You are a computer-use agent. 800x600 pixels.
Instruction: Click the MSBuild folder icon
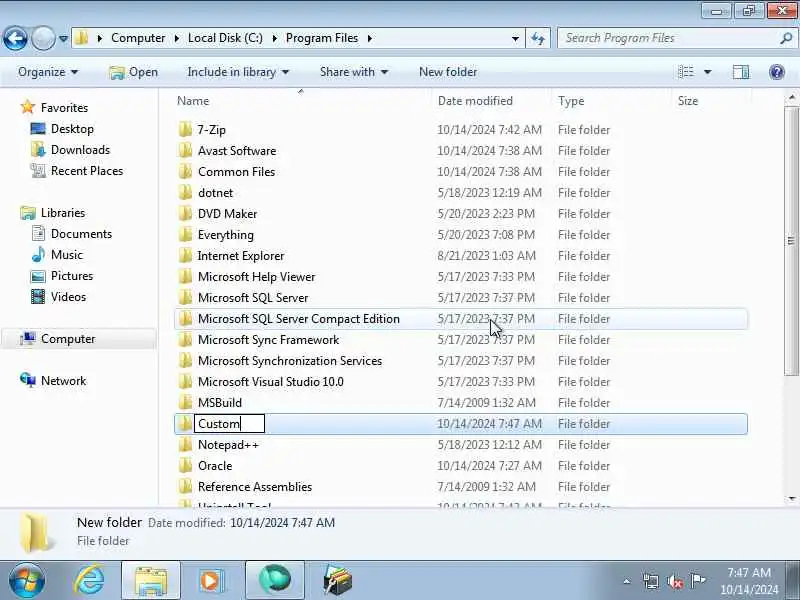click(x=185, y=403)
